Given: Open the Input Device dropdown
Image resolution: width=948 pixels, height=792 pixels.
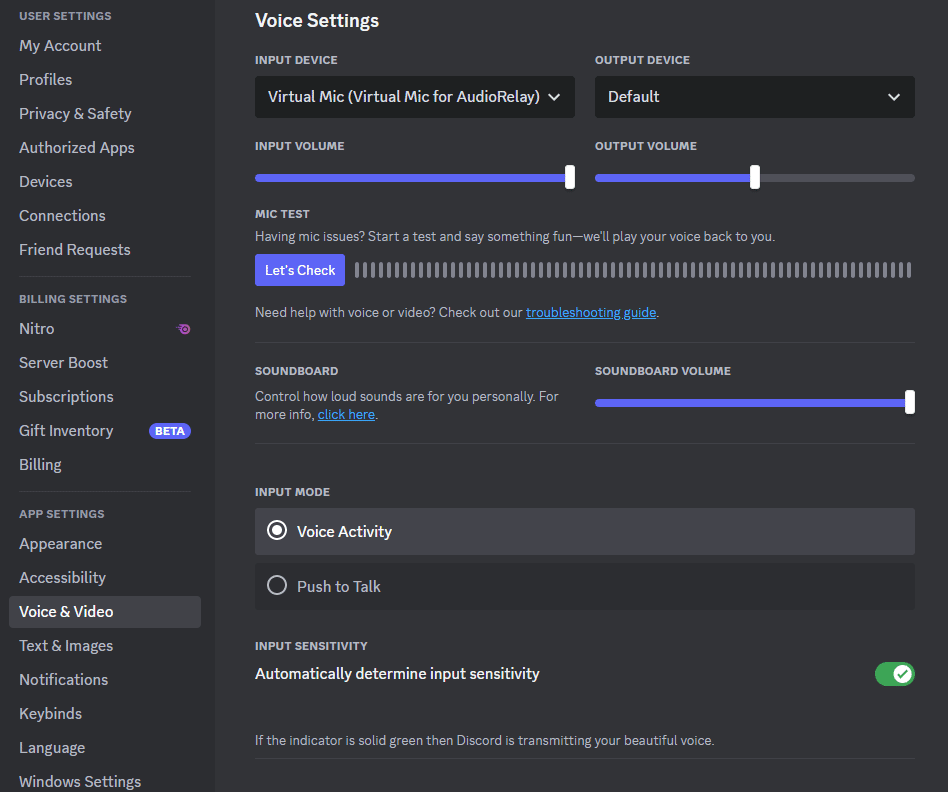Looking at the screenshot, I should tap(415, 97).
